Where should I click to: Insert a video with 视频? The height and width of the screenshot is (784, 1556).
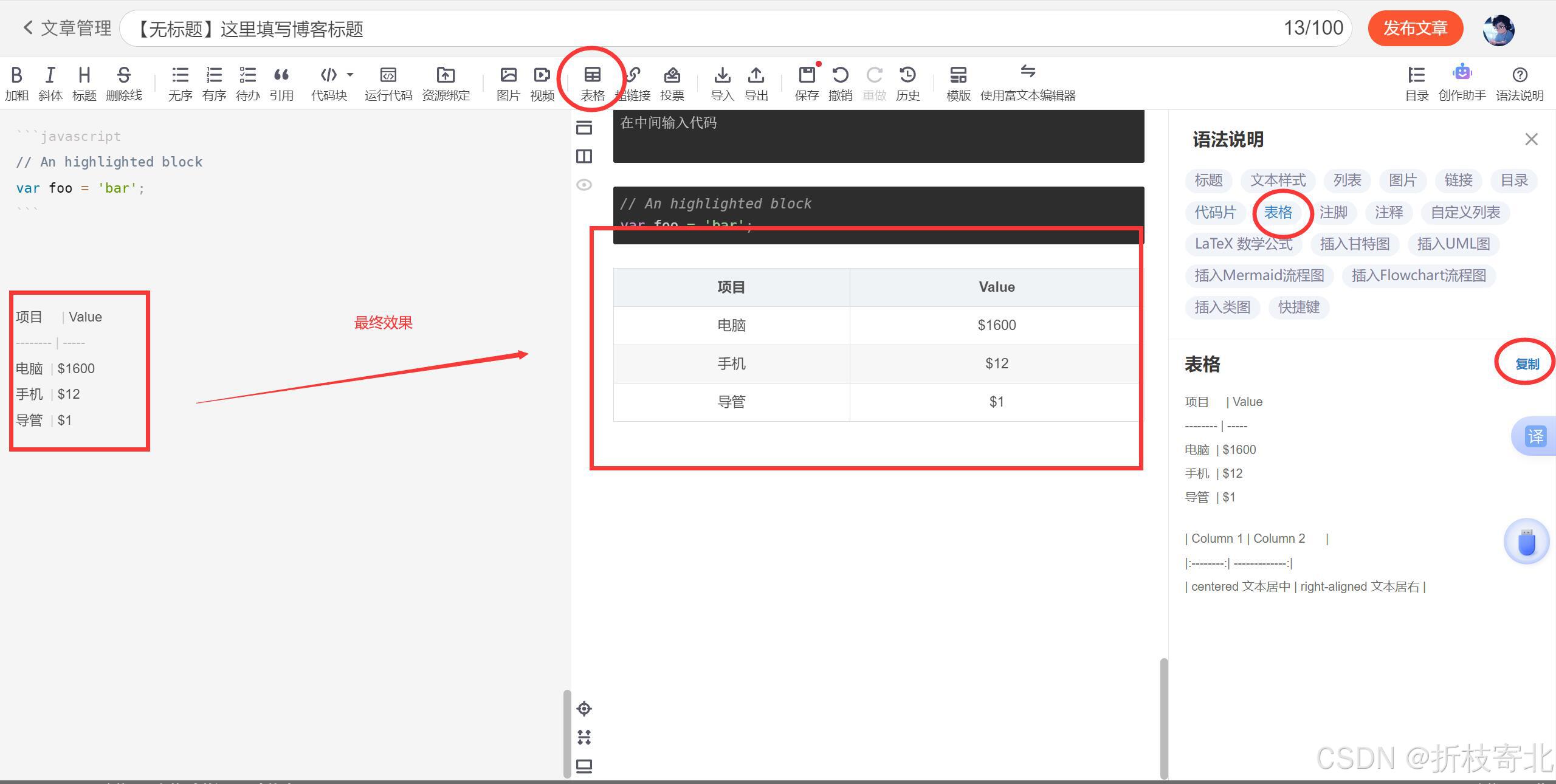point(542,83)
